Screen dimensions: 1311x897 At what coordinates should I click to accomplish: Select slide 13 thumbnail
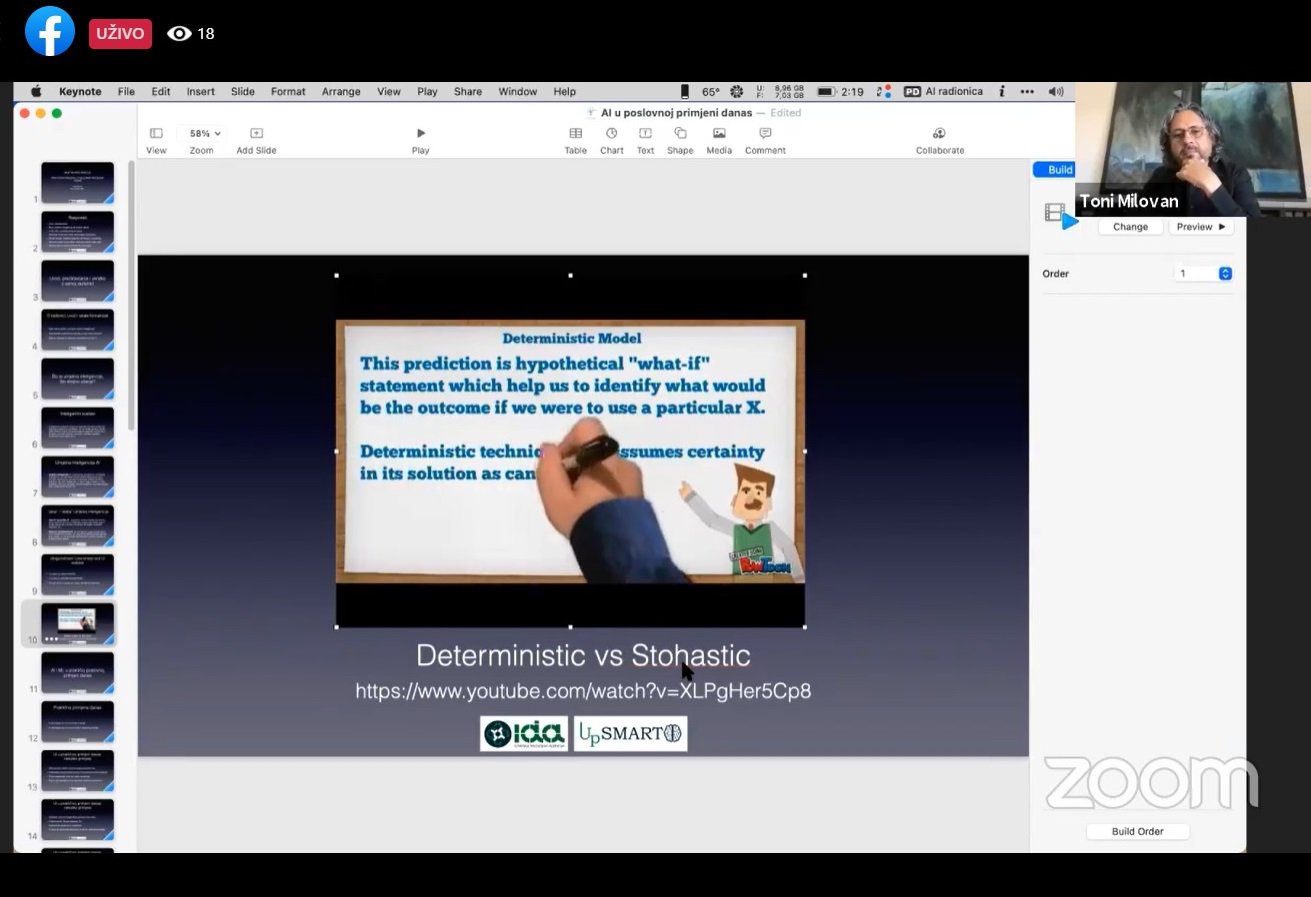[77, 771]
